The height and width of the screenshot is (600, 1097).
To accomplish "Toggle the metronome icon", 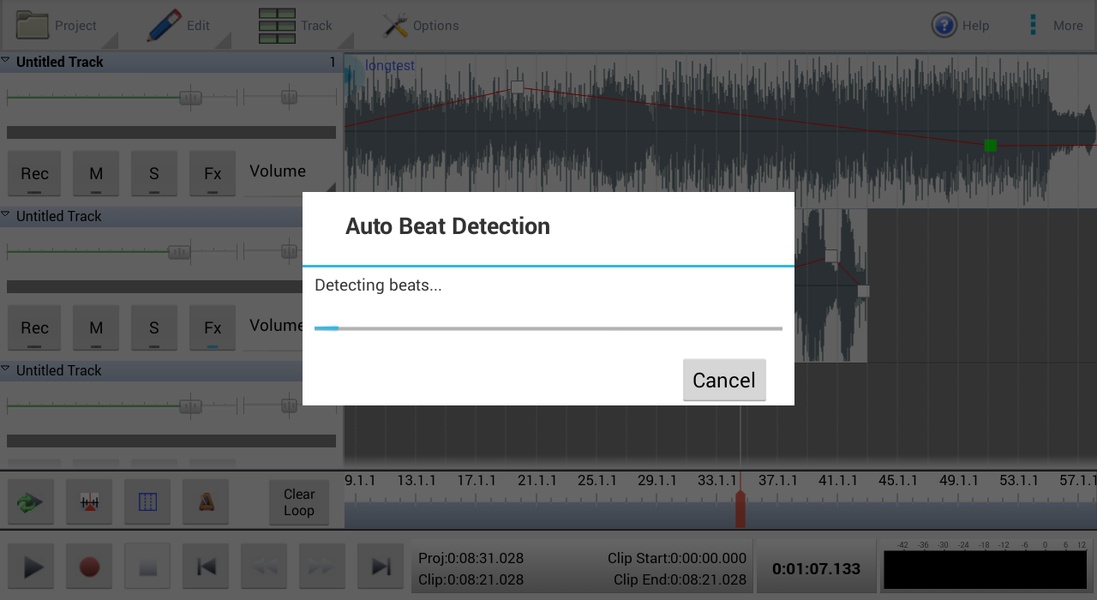I will tap(206, 501).
